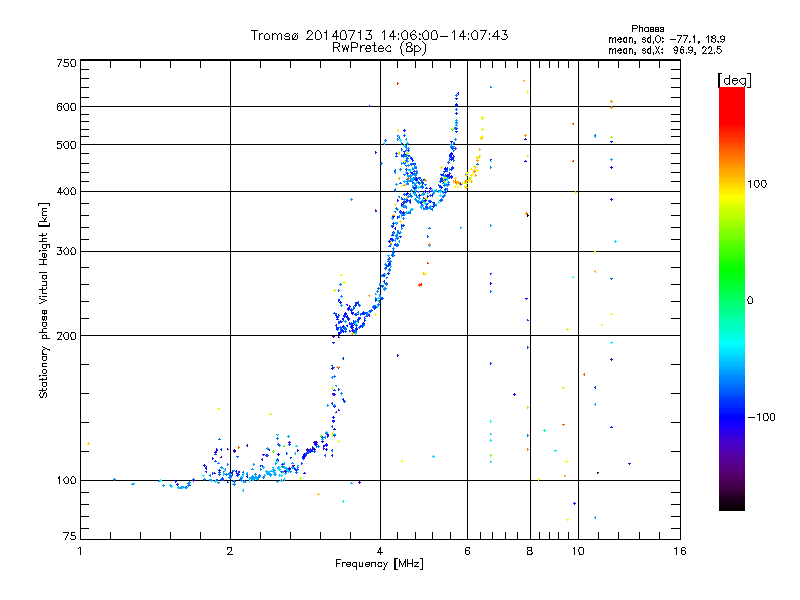
Task: Click the "1" MHz frequency axis tick label
Action: 80,551
